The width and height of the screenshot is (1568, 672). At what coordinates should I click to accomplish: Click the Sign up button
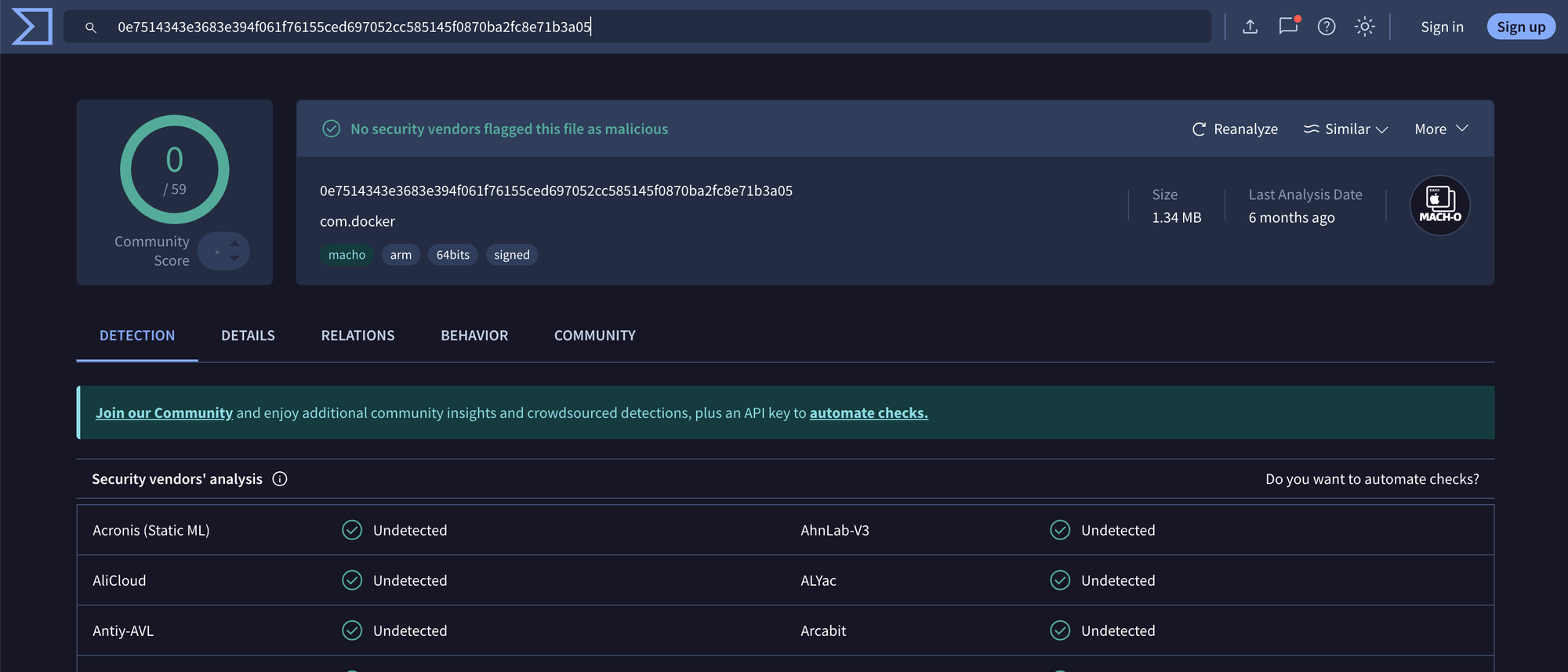pyautogui.click(x=1521, y=27)
